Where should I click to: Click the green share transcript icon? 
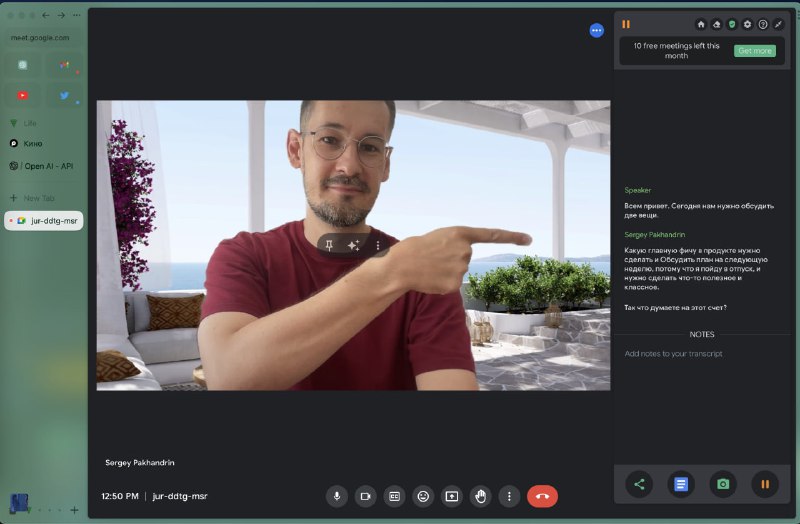coord(639,485)
